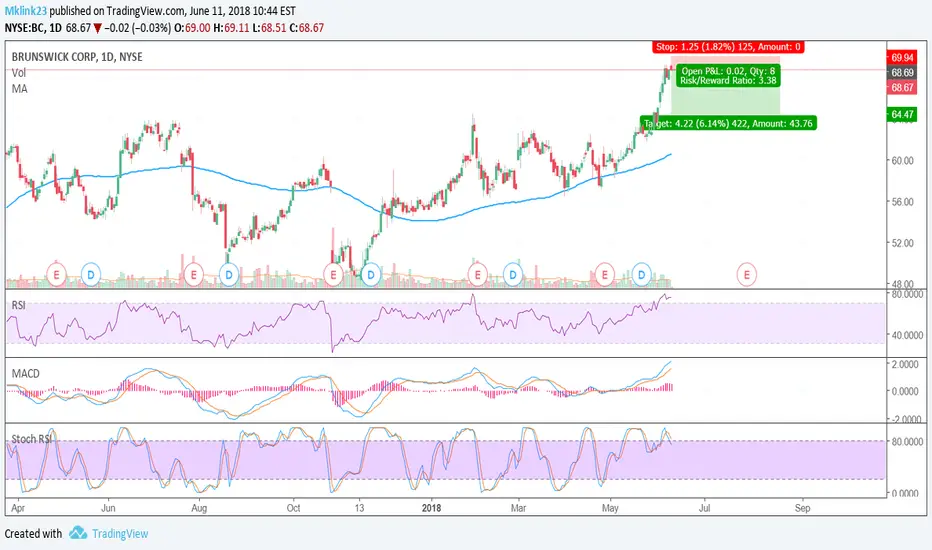The image size is (932, 550).
Task: Click the 40.0000 value on the RSI axis
Action: 907,335
